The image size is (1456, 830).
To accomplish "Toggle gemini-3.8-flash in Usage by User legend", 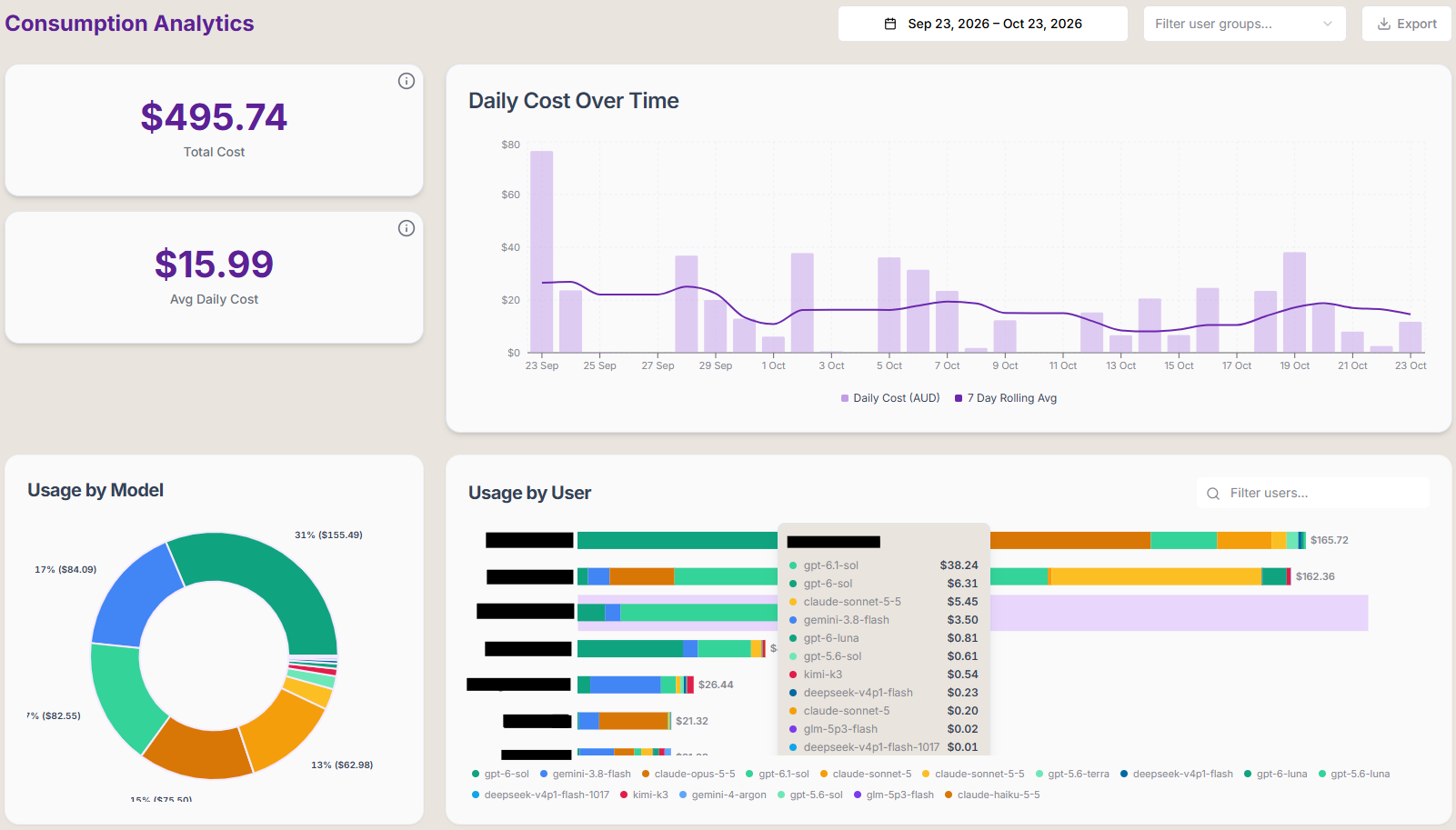I will [x=585, y=774].
